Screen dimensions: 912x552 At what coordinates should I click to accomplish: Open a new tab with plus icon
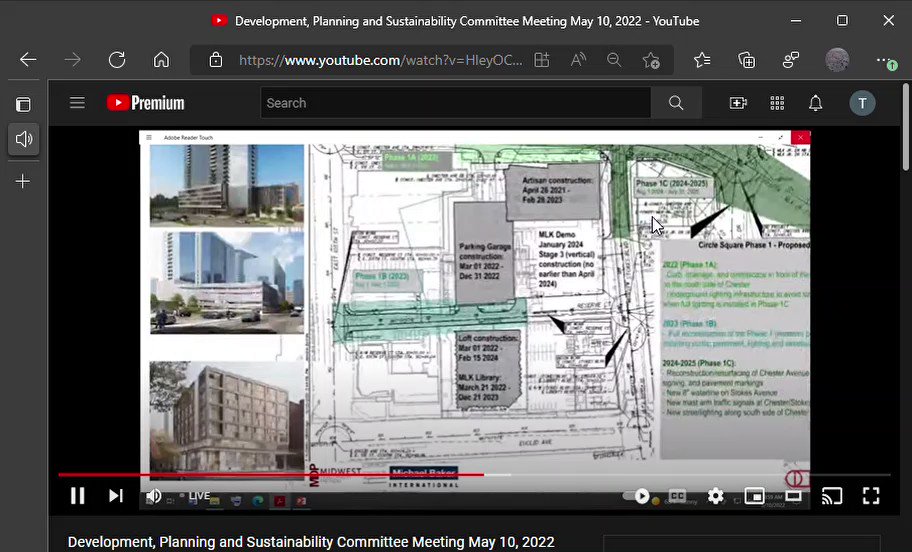point(23,181)
